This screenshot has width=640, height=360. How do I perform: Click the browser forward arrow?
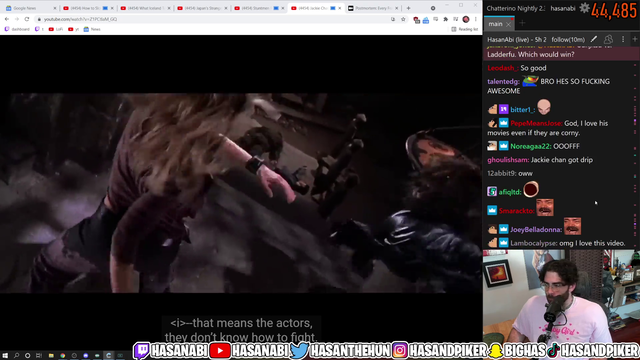pyautogui.click(x=17, y=19)
